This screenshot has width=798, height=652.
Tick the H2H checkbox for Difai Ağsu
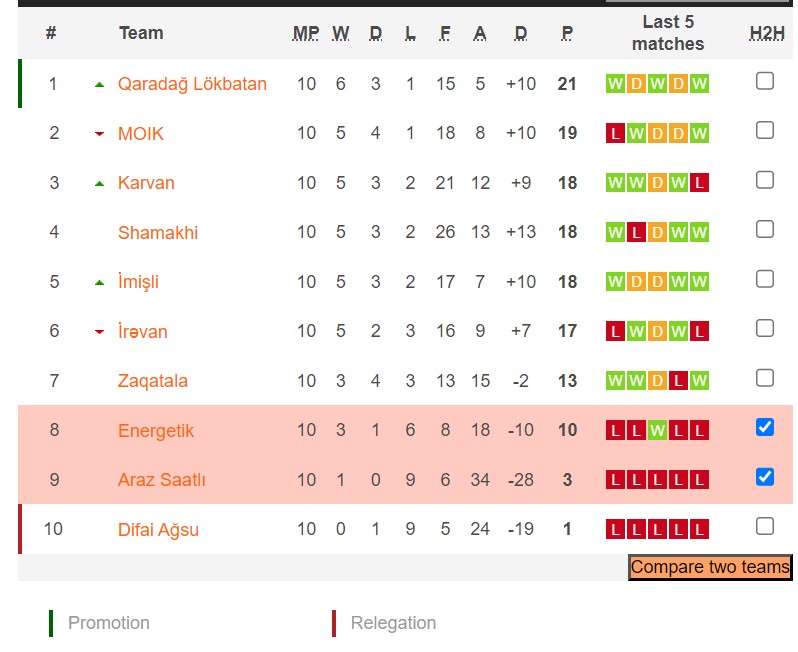click(x=765, y=526)
